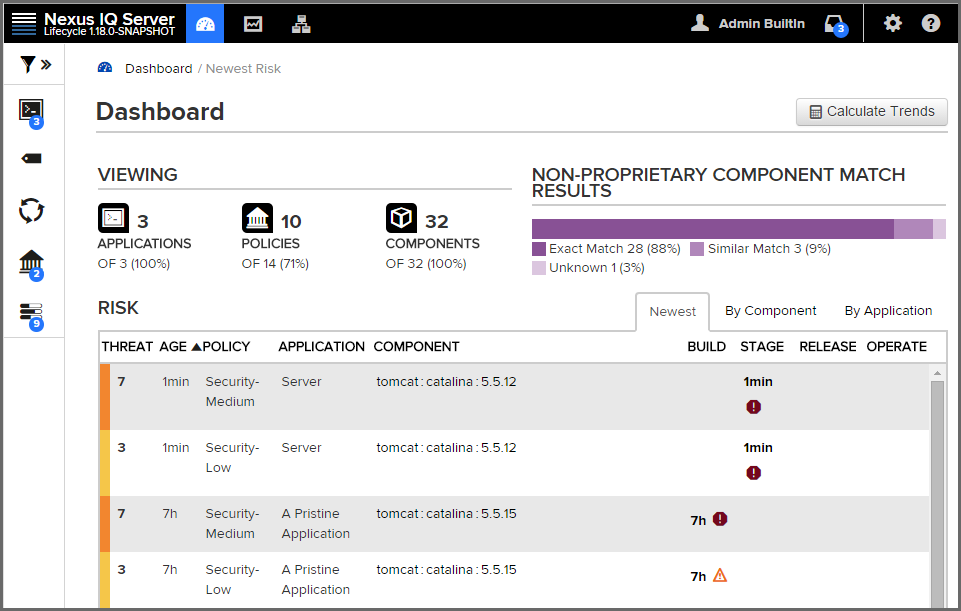961x611 pixels.
Task: Click build warning triangle for Security-Low Pristine Application
Action: click(720, 575)
